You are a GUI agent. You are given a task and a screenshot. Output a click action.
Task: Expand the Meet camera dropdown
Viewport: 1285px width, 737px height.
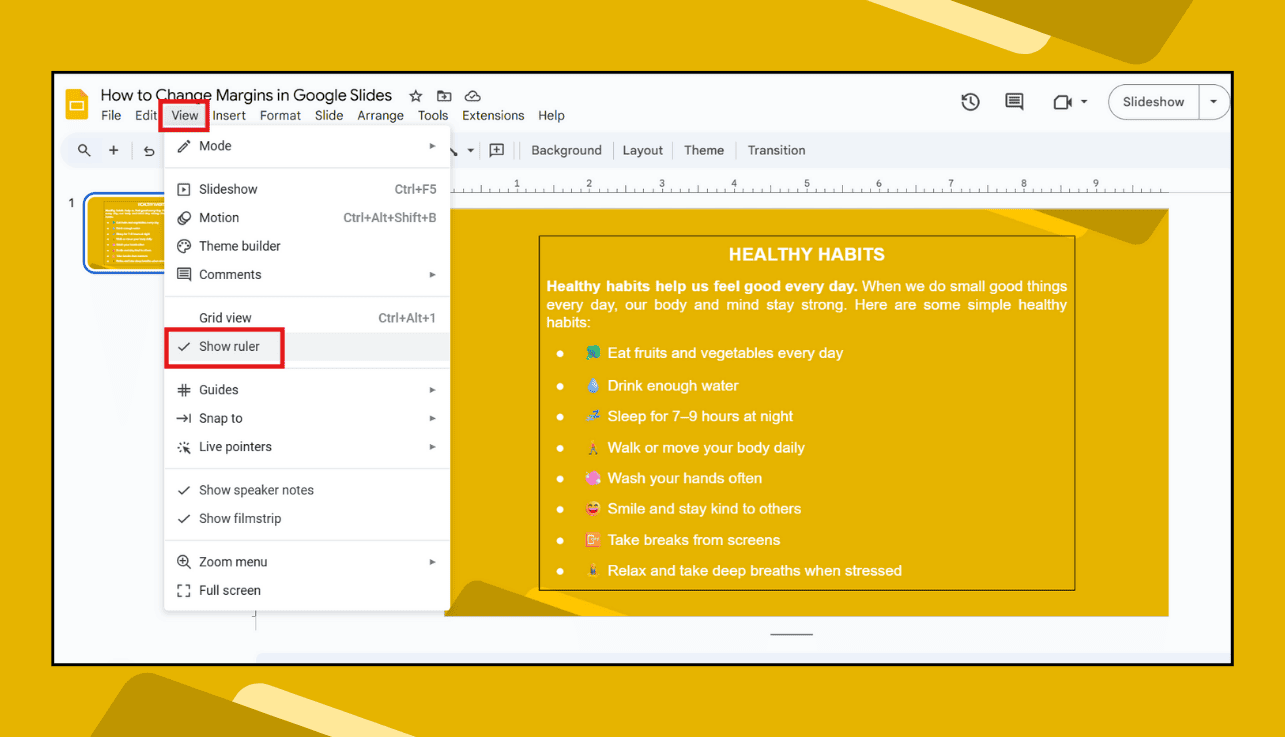click(1082, 101)
